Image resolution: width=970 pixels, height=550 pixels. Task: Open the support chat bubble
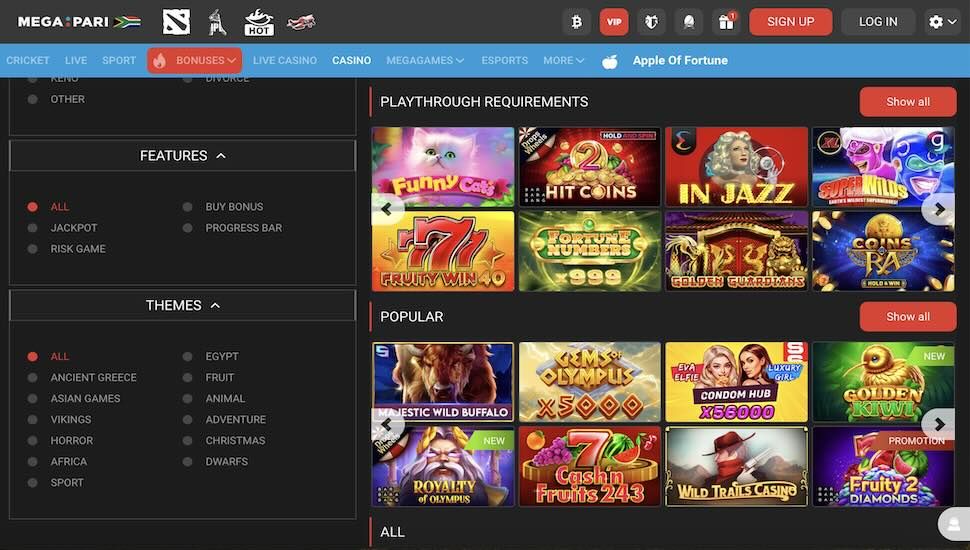coord(954,525)
